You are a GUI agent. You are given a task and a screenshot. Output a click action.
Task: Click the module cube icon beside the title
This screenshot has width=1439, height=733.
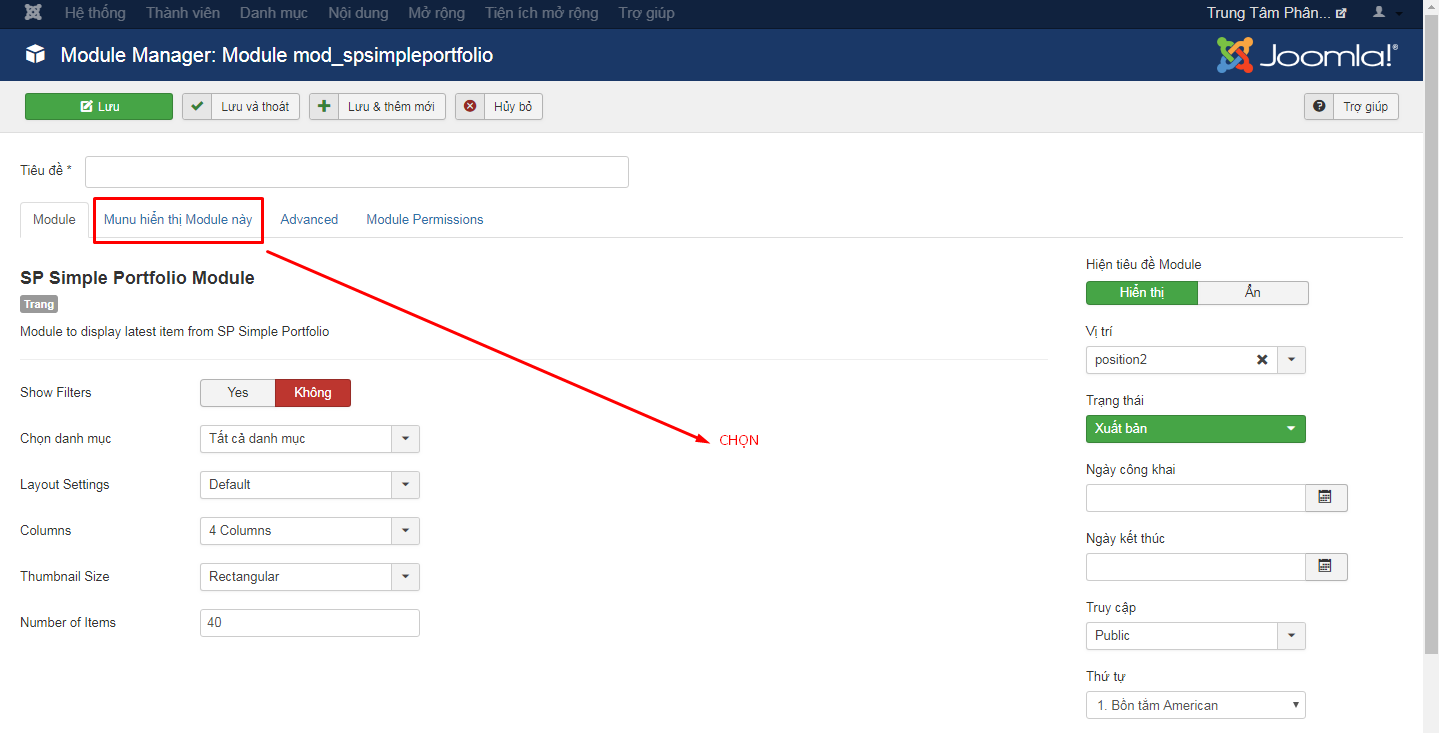[36, 55]
